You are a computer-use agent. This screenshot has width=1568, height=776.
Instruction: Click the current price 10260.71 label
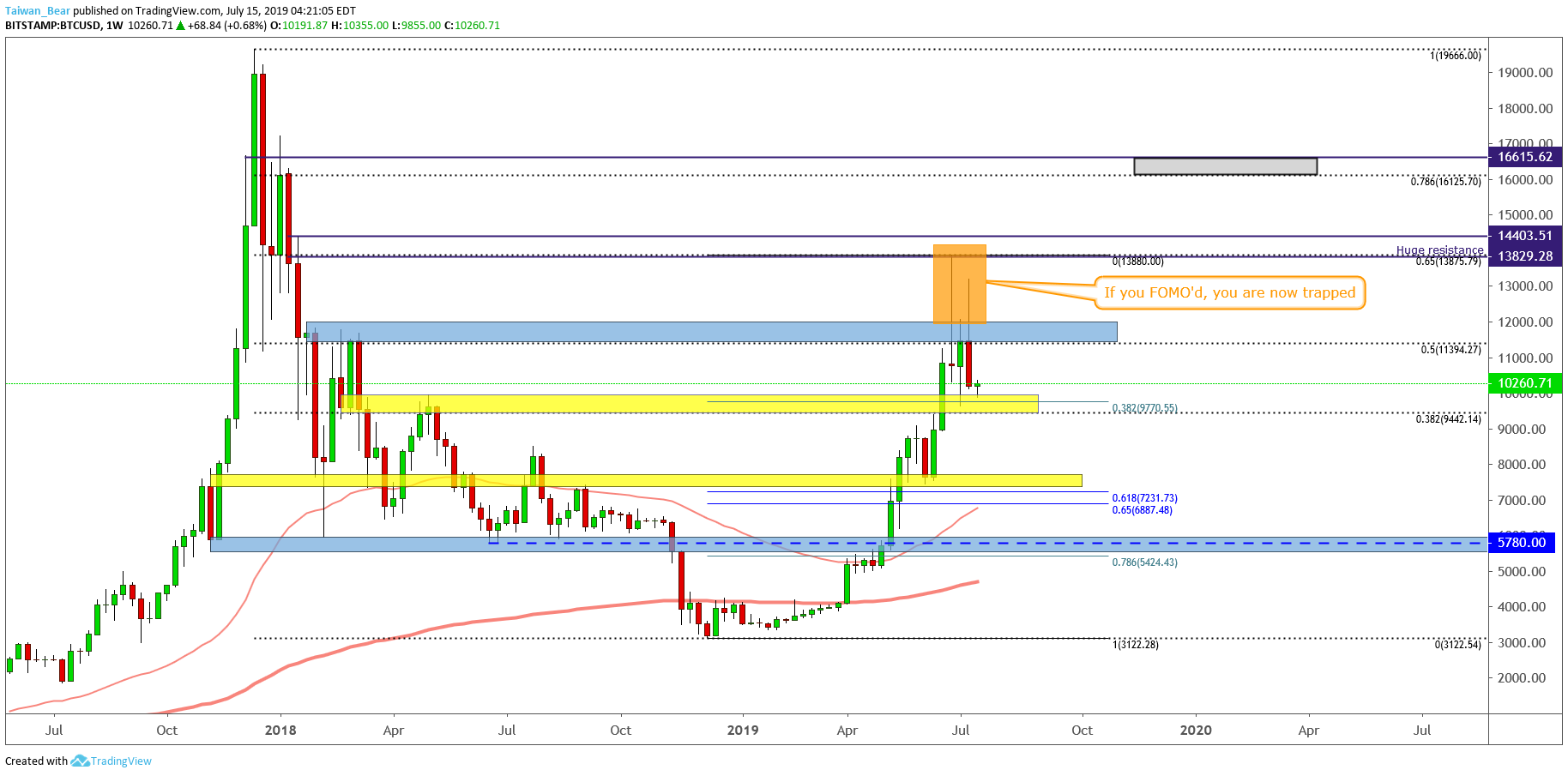pos(1525,383)
